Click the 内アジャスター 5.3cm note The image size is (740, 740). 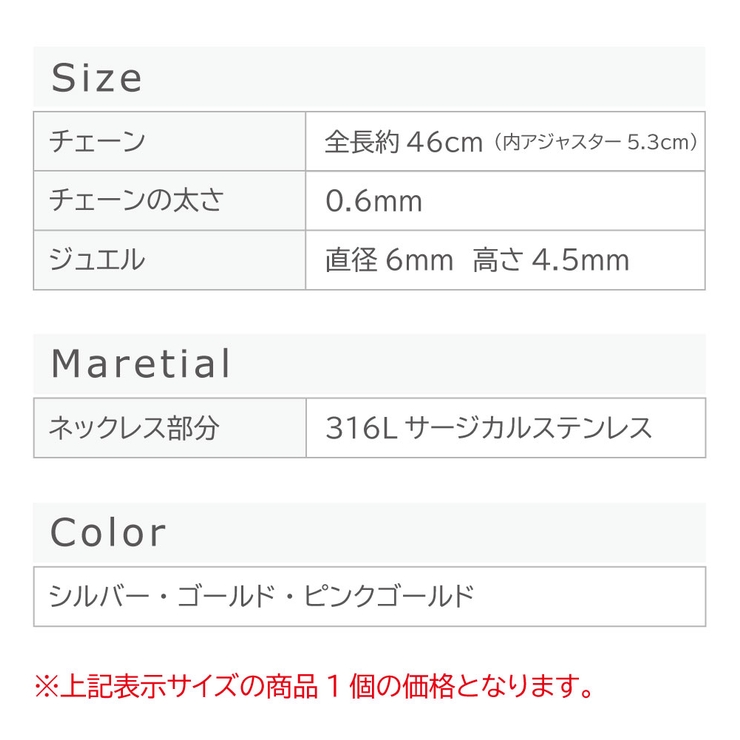tap(595, 143)
